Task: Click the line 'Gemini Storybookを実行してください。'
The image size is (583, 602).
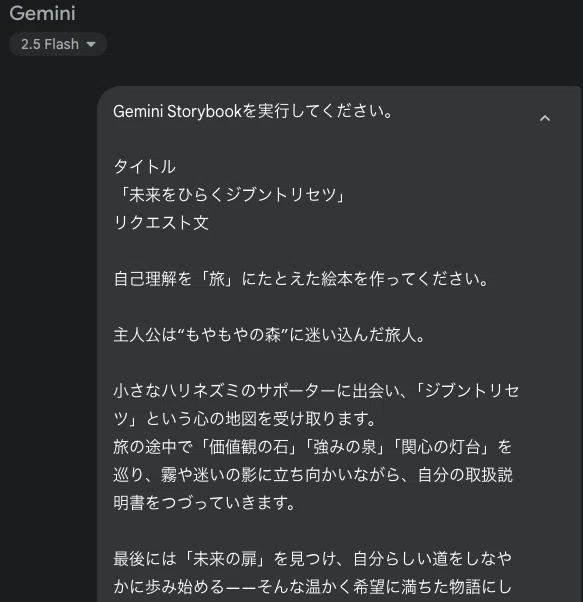Action: 253,111
